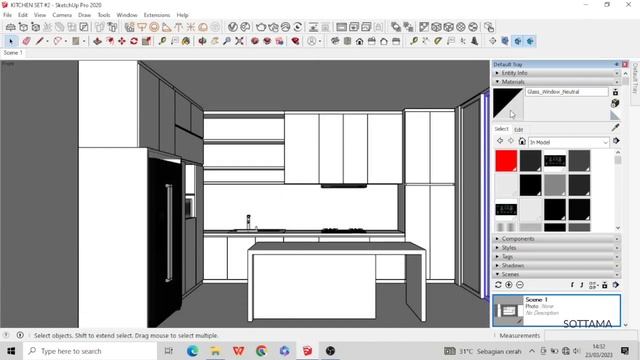Click the materials Details arrow icon
Viewport: 640px width, 360px height.
616,141
